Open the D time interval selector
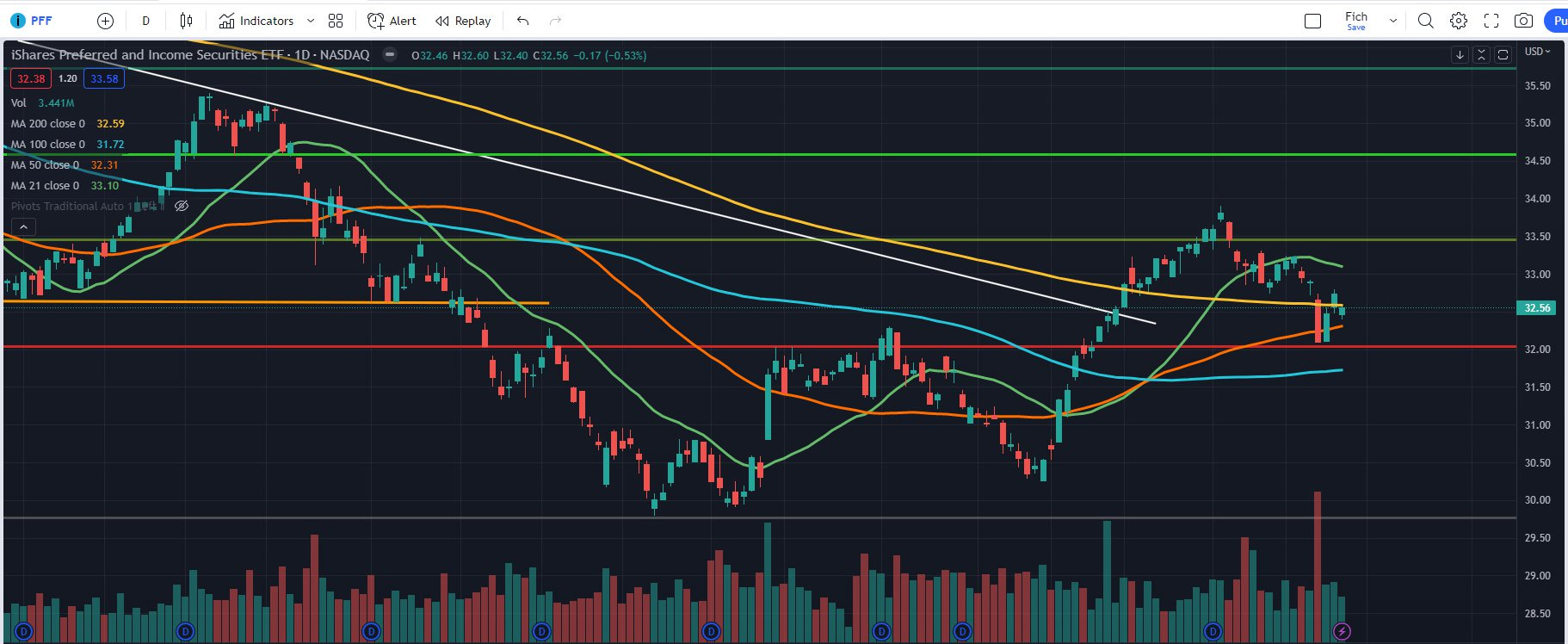 pyautogui.click(x=145, y=21)
